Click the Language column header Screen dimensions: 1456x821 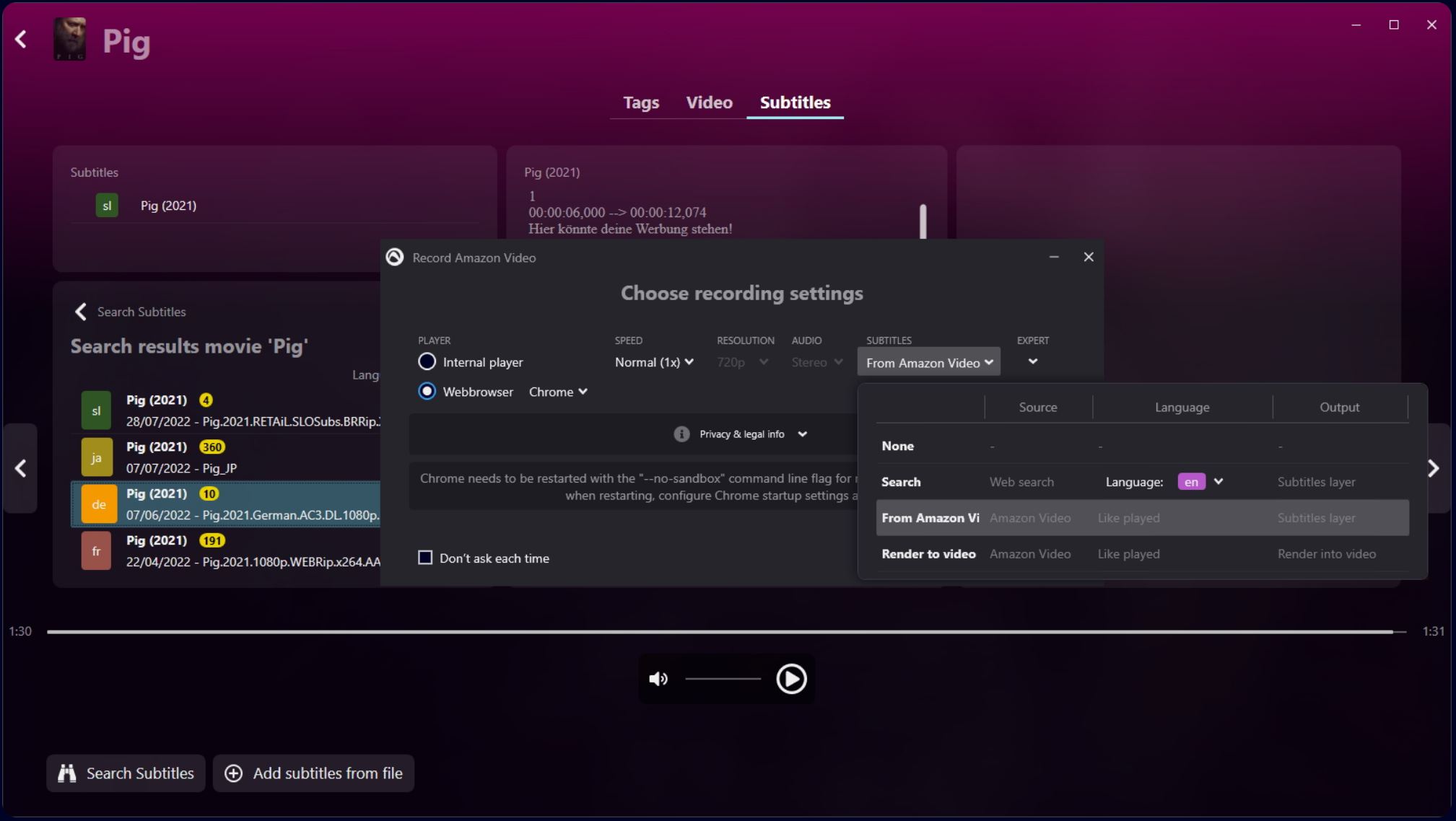pos(1182,408)
